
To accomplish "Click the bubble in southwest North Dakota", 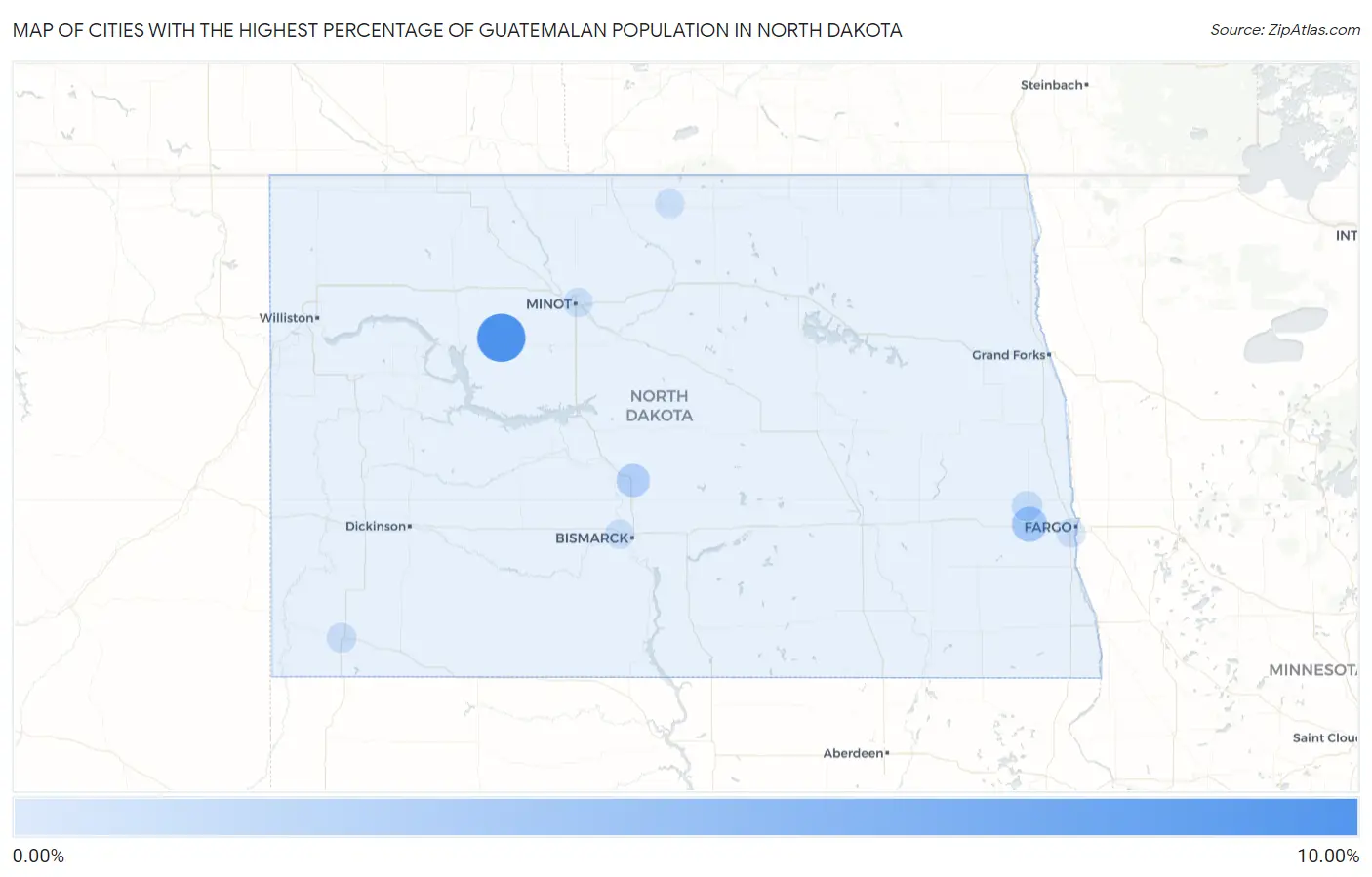I will click(342, 638).
